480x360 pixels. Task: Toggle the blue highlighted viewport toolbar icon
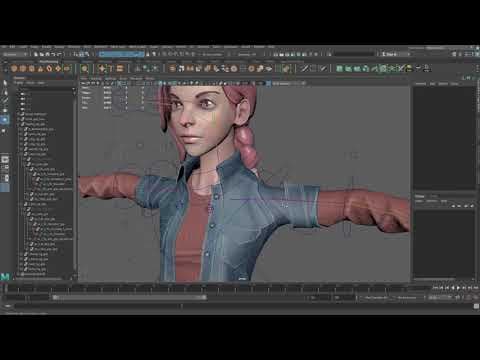(x=269, y=83)
